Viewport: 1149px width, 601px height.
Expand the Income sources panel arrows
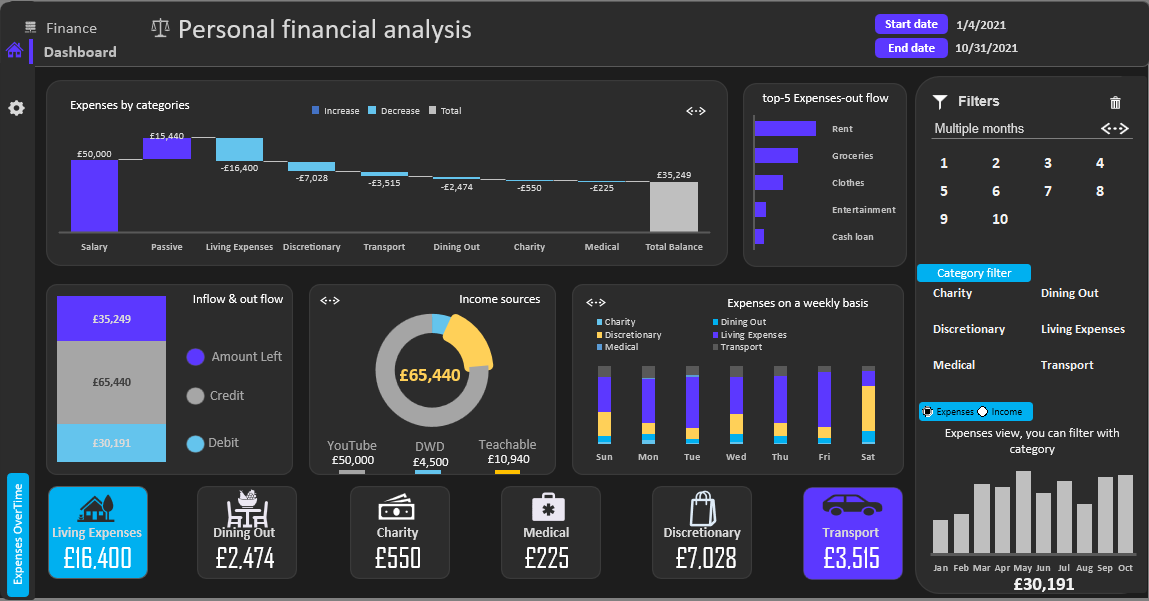(x=330, y=300)
